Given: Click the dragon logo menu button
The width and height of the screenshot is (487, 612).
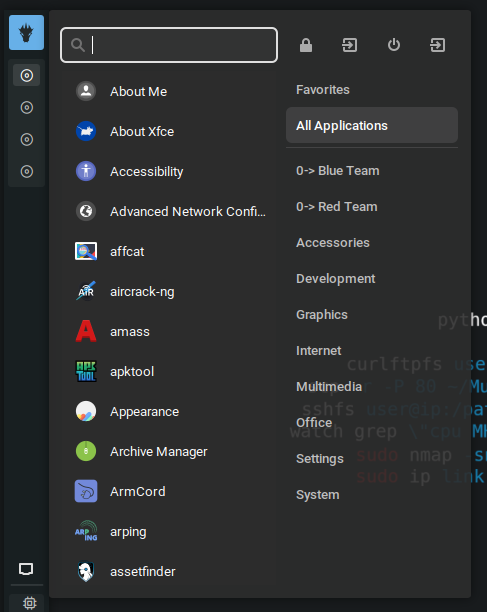Looking at the screenshot, I should point(27,32).
